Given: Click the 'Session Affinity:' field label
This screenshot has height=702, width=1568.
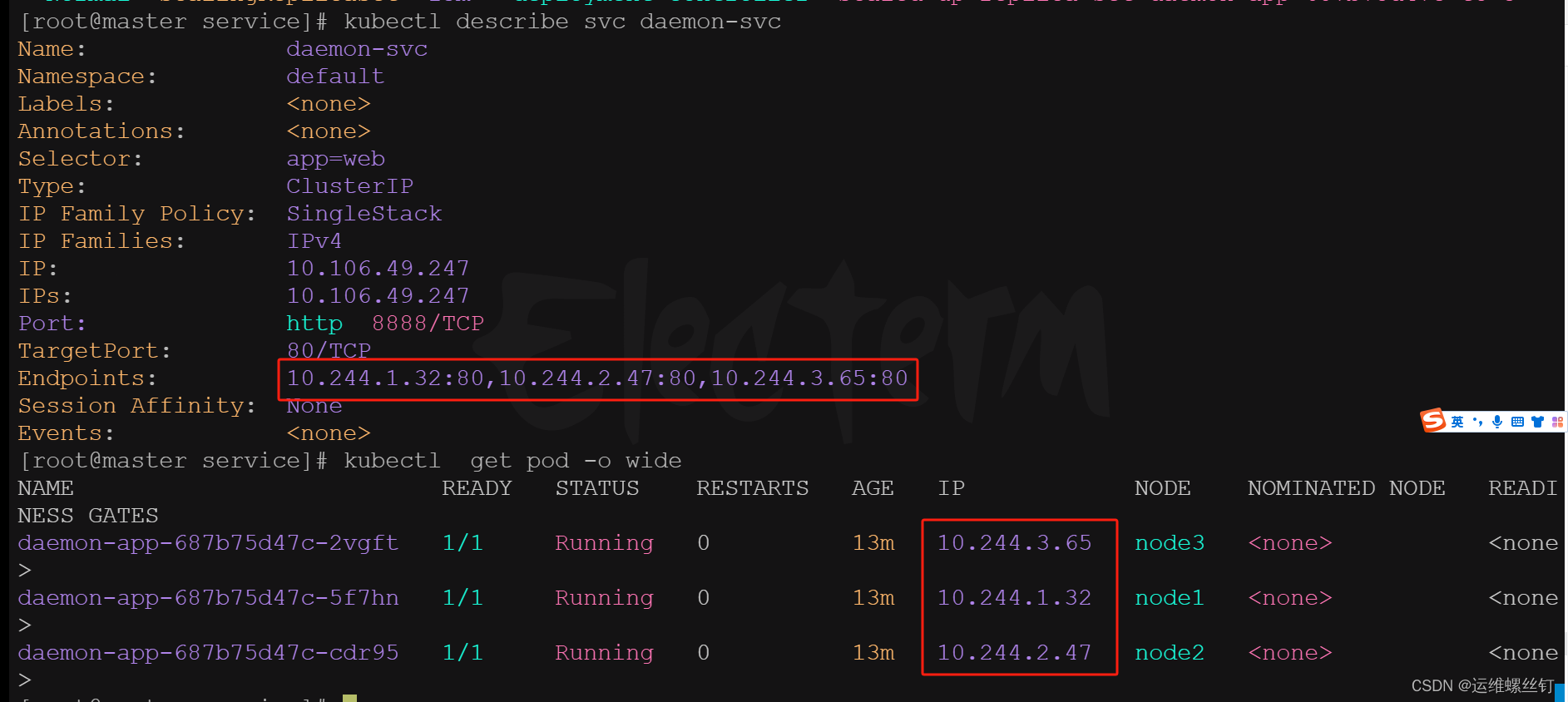Looking at the screenshot, I should point(137,406).
